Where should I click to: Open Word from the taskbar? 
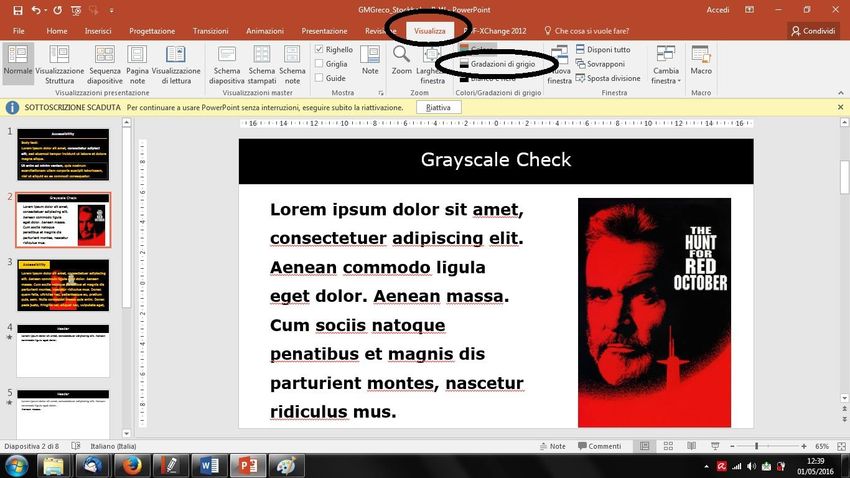[209, 466]
